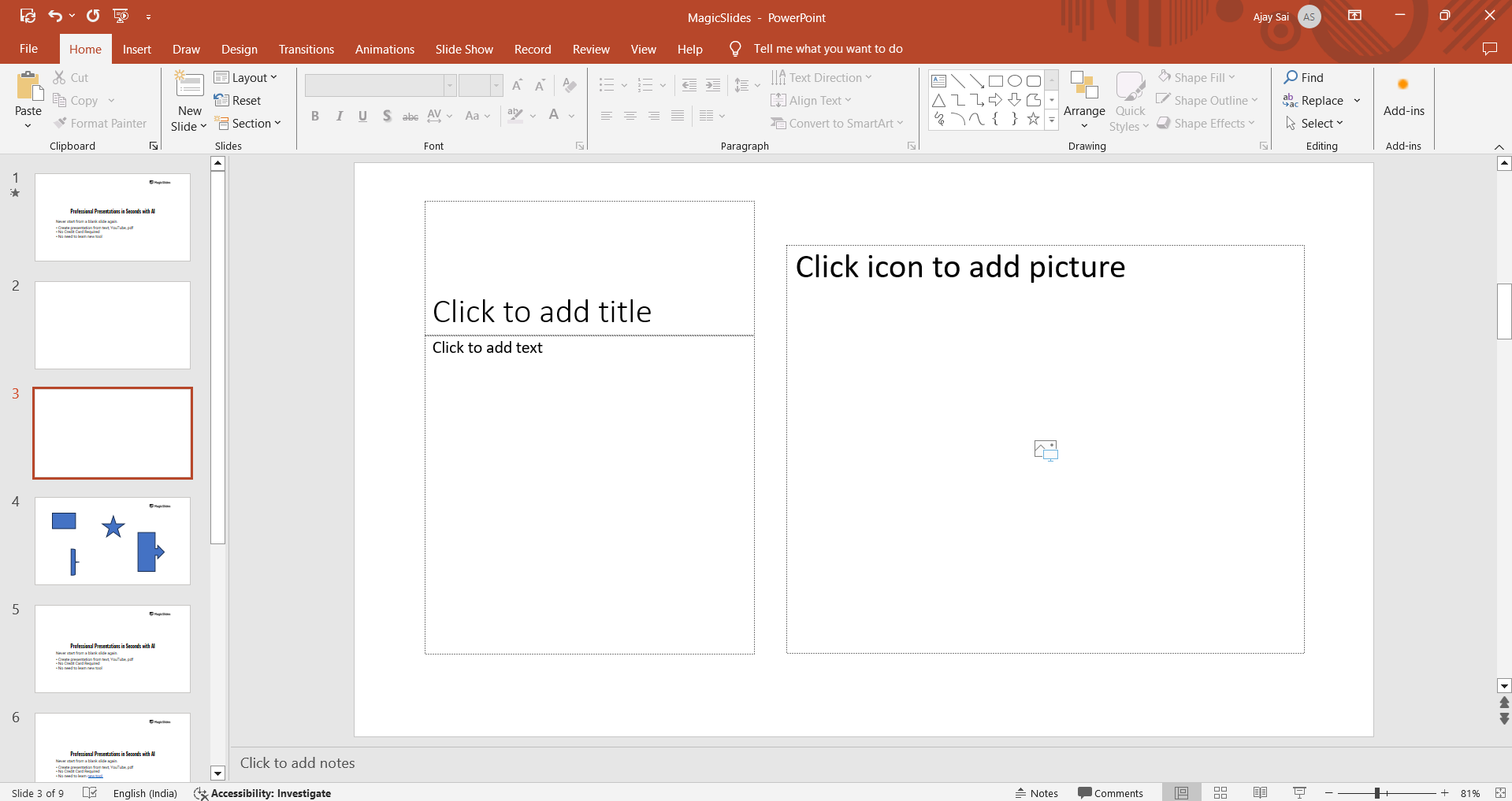Toggle the Notes pane in status bar
This screenshot has width=1512, height=801.
pyautogui.click(x=1036, y=793)
